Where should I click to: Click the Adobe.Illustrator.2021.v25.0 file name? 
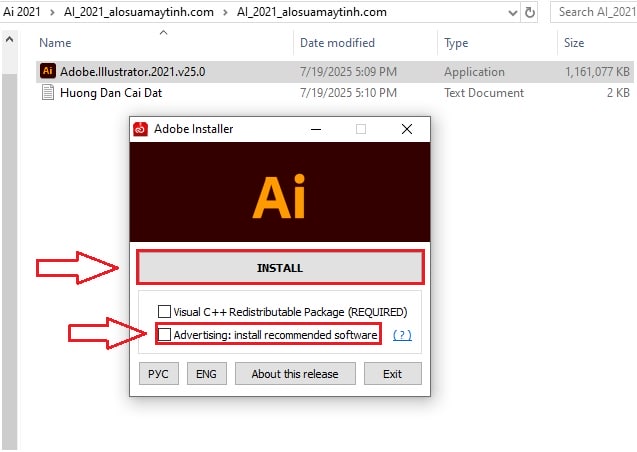pos(132,71)
